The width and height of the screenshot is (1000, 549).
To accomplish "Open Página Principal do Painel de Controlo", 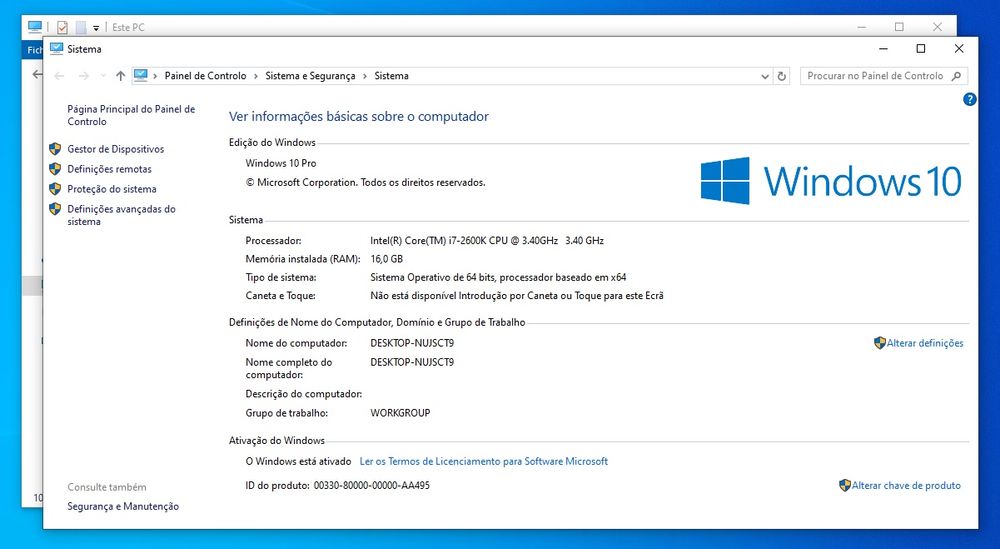I will 131,115.
